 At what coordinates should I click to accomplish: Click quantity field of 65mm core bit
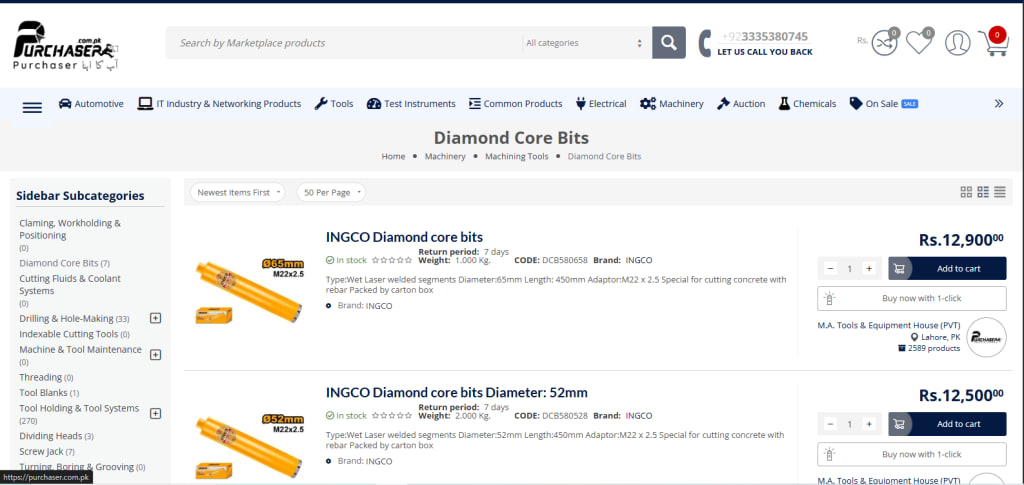pos(849,268)
